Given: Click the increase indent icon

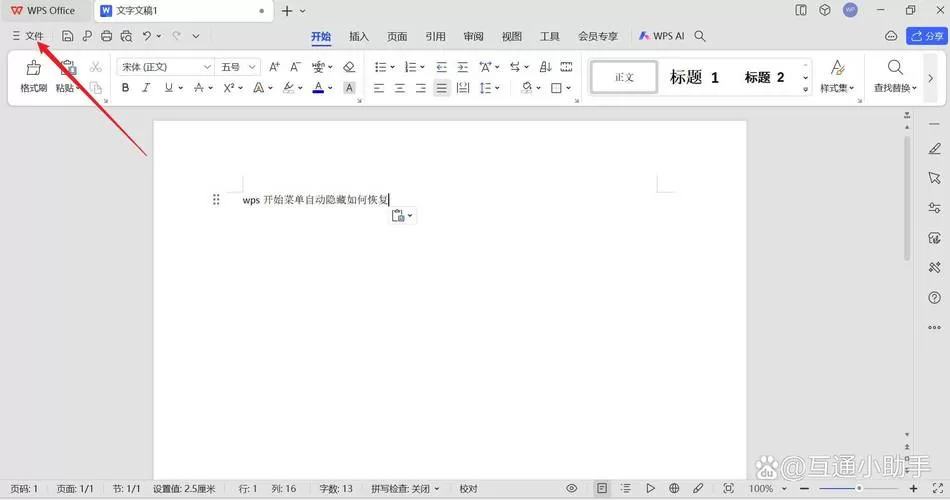Looking at the screenshot, I should point(463,67).
